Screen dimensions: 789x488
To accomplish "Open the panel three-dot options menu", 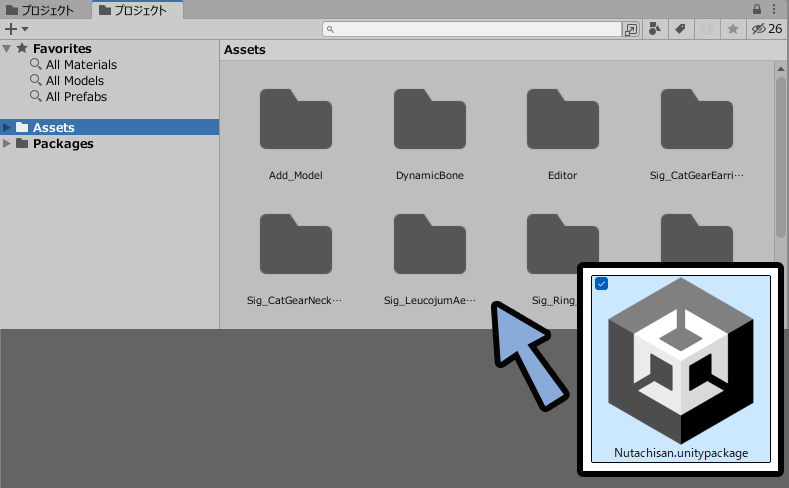I will 774,9.
